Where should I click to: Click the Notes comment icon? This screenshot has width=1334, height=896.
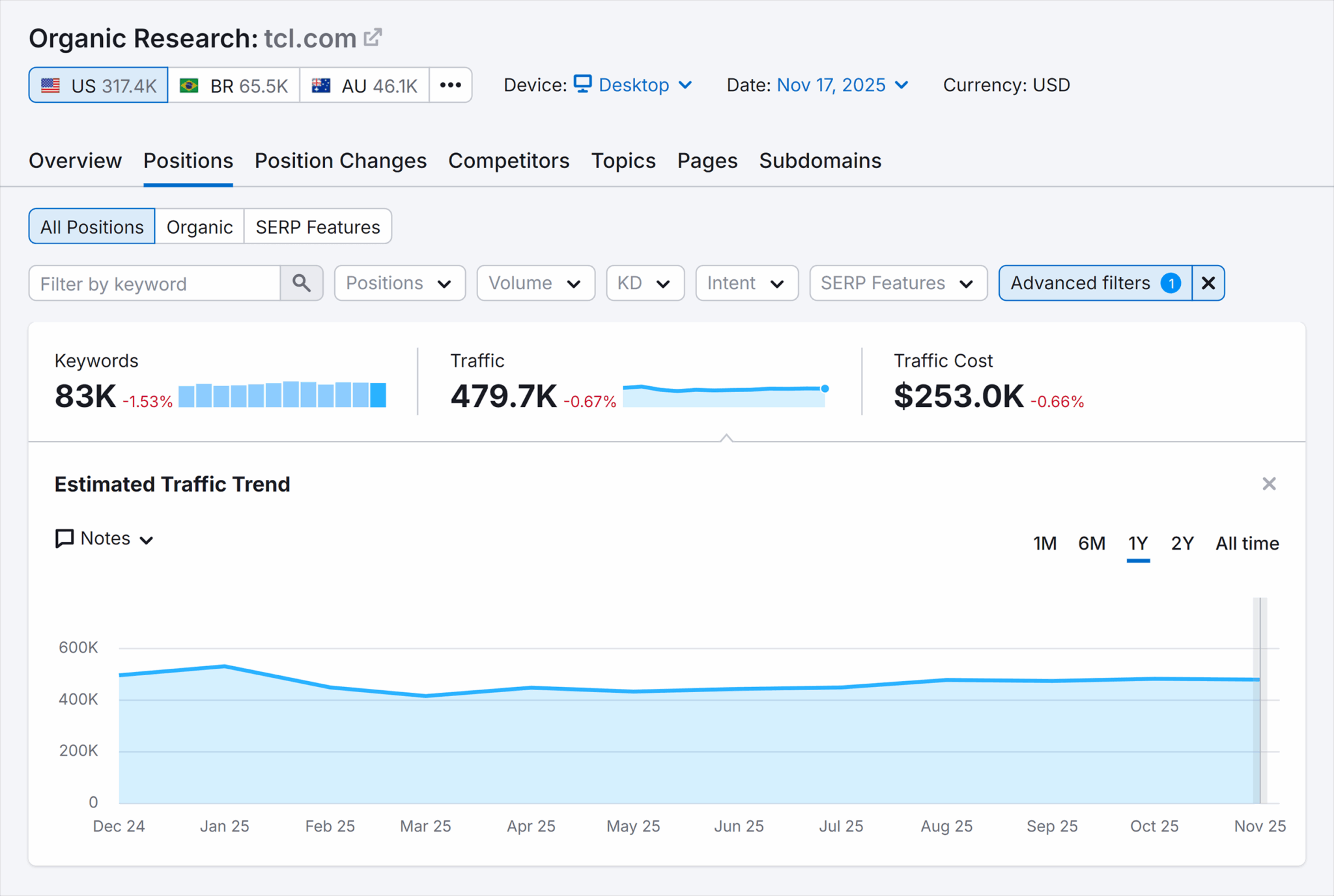pos(64,539)
